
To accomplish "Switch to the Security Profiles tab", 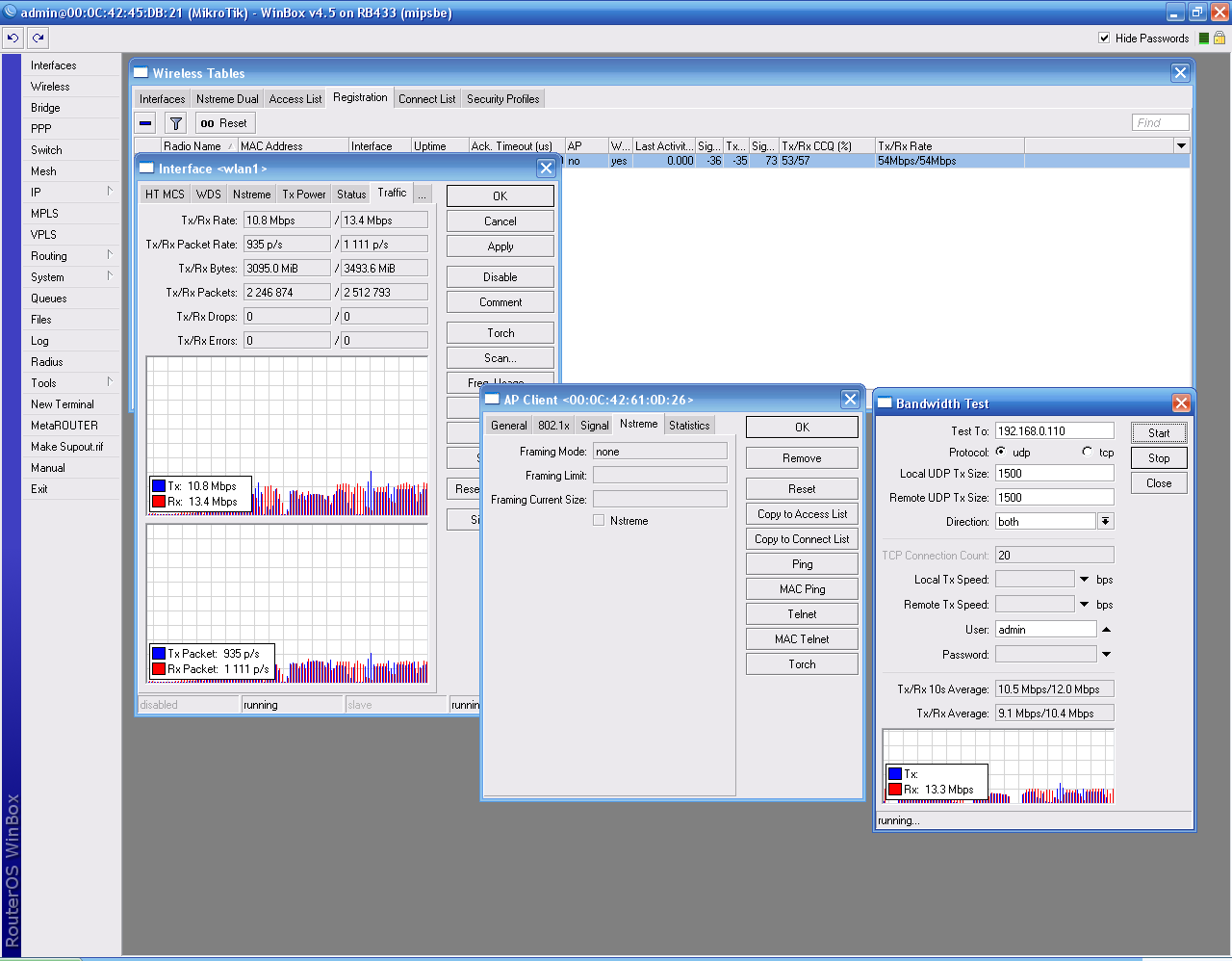I will pos(502,99).
